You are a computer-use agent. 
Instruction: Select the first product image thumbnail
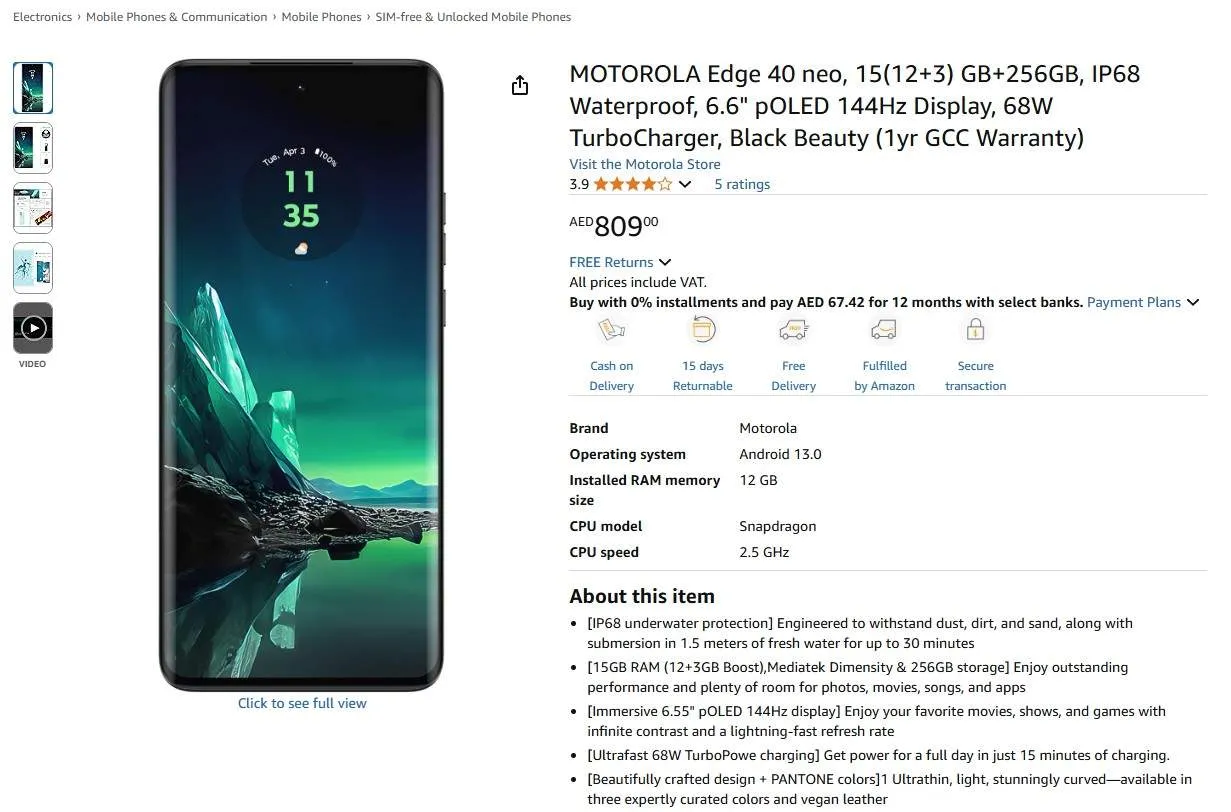tap(32, 88)
